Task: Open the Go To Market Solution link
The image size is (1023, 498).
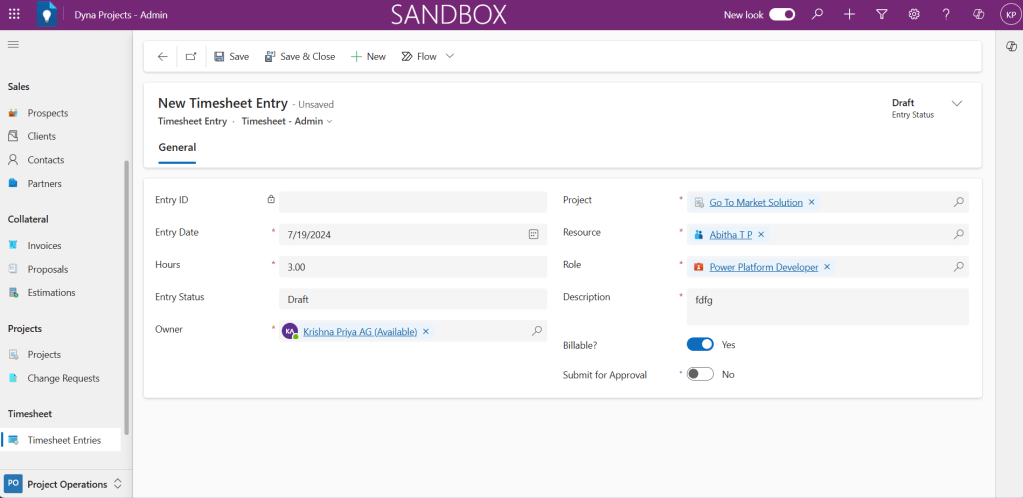Action: pos(756,202)
